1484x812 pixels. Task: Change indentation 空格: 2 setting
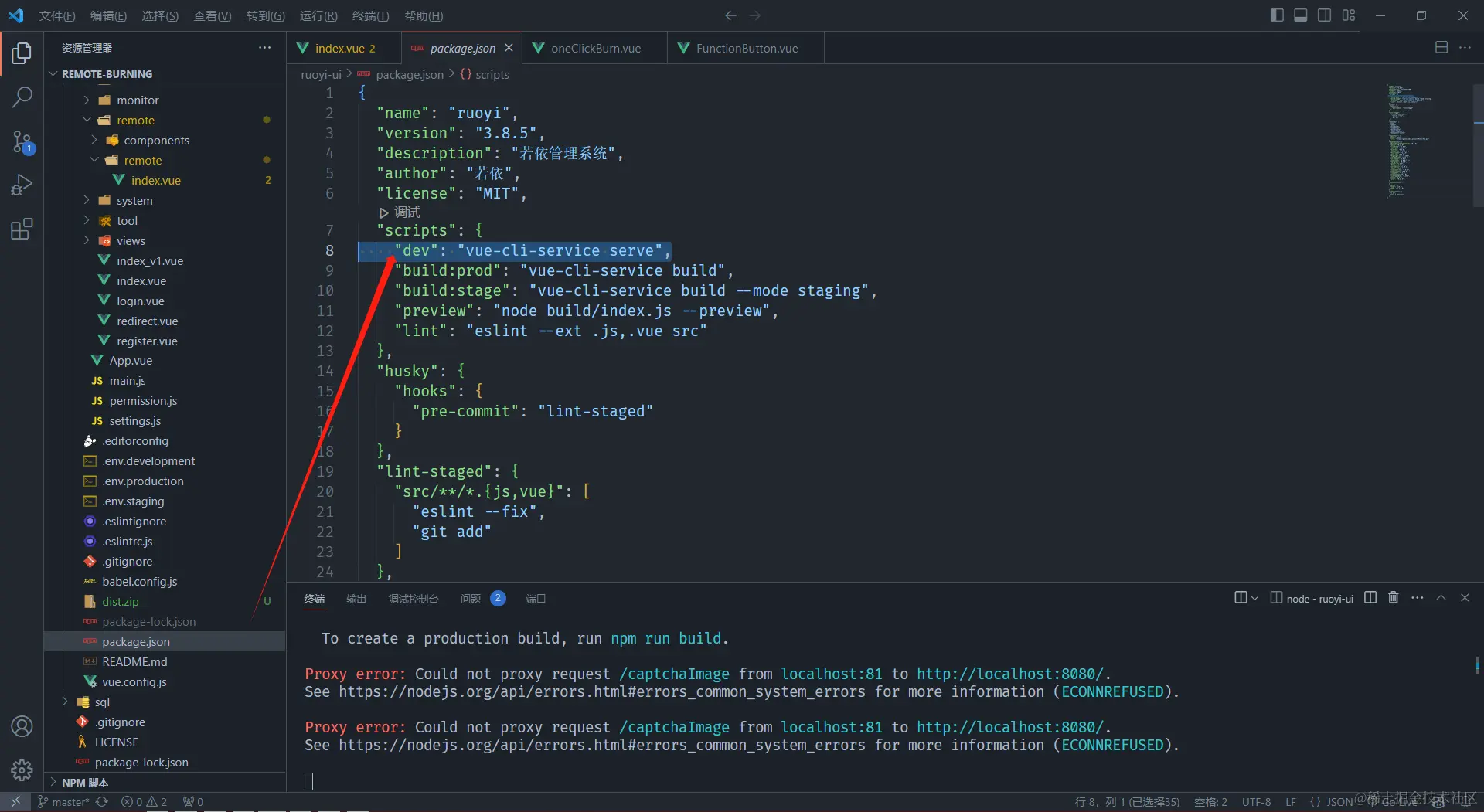tap(1210, 802)
